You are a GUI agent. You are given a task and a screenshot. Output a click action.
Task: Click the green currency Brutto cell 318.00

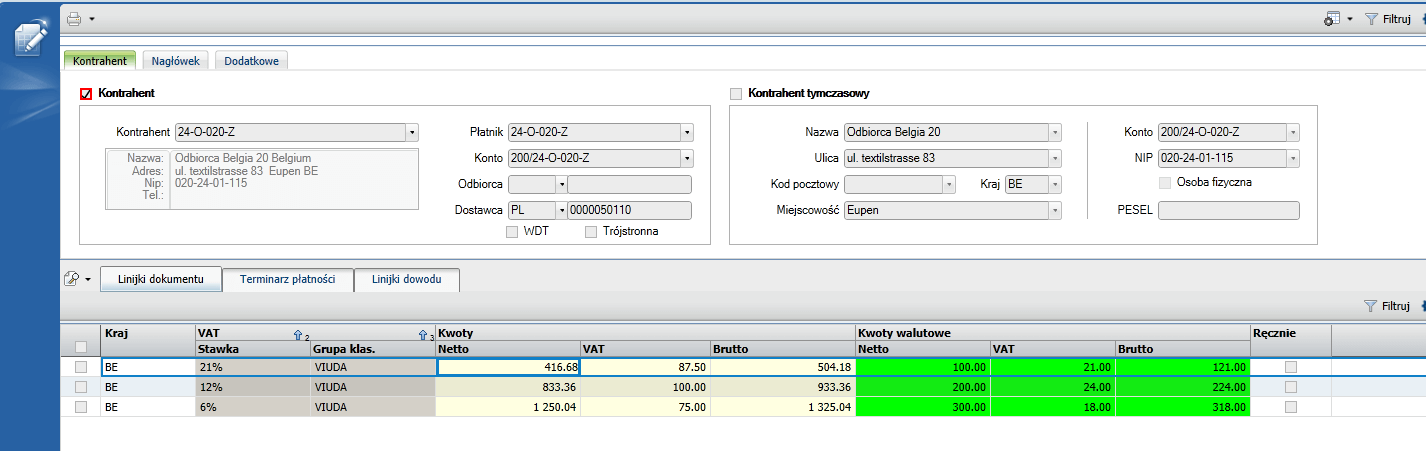coord(1183,407)
